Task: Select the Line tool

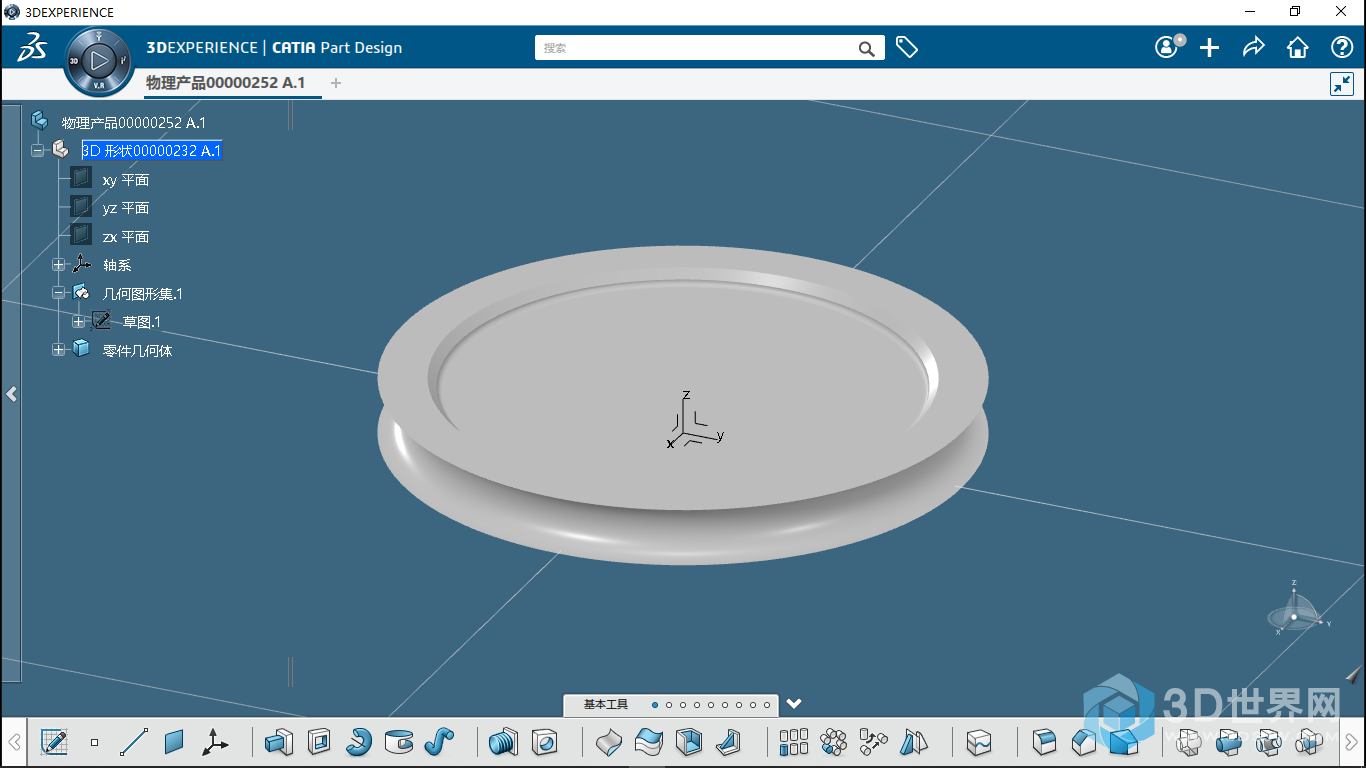Action: (134, 742)
